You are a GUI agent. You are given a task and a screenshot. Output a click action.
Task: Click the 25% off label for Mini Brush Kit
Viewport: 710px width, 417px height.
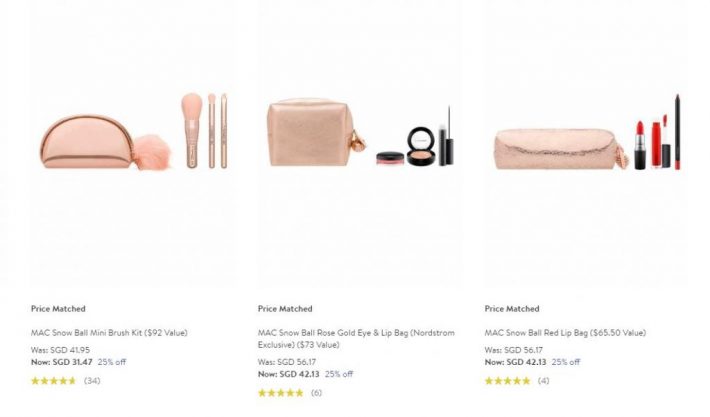pyautogui.click(x=112, y=362)
